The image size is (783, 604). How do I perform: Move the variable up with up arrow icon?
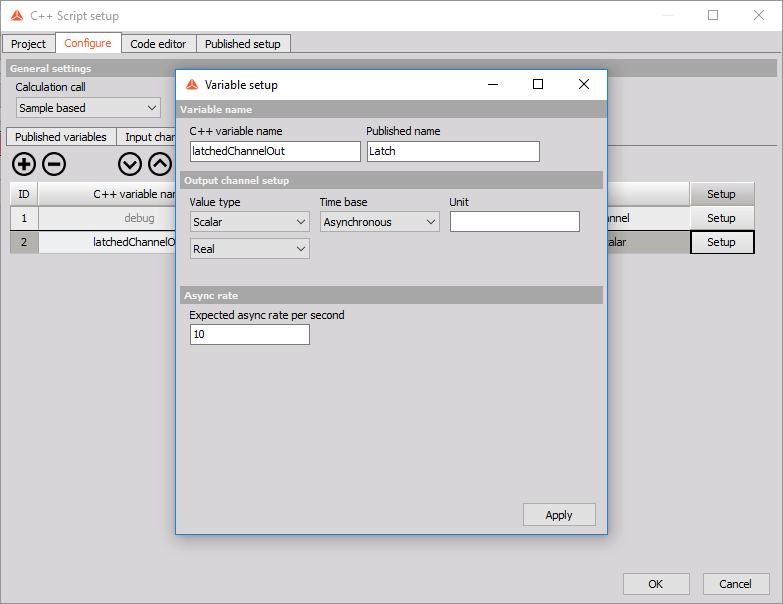tap(160, 164)
